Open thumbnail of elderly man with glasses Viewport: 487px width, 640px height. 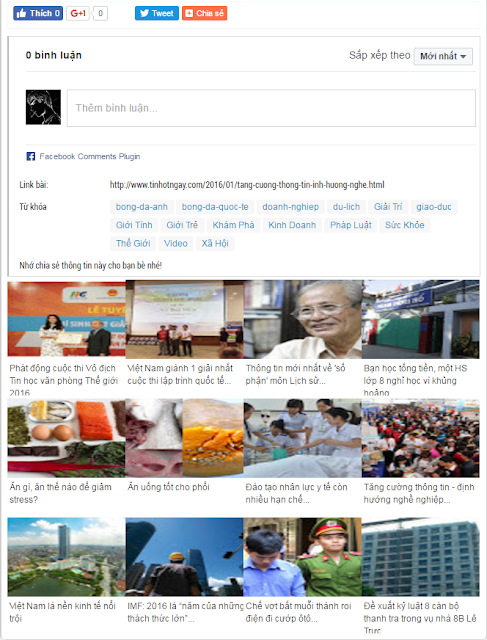coord(302,319)
